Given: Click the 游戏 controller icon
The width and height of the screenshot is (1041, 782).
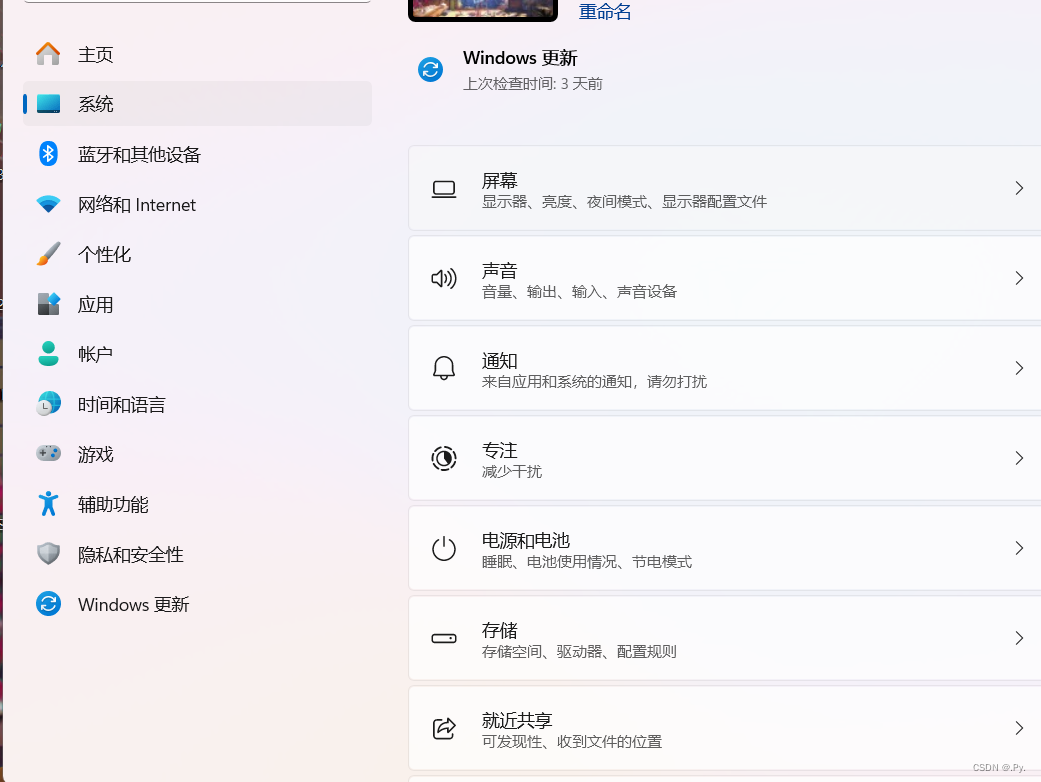Looking at the screenshot, I should (48, 454).
